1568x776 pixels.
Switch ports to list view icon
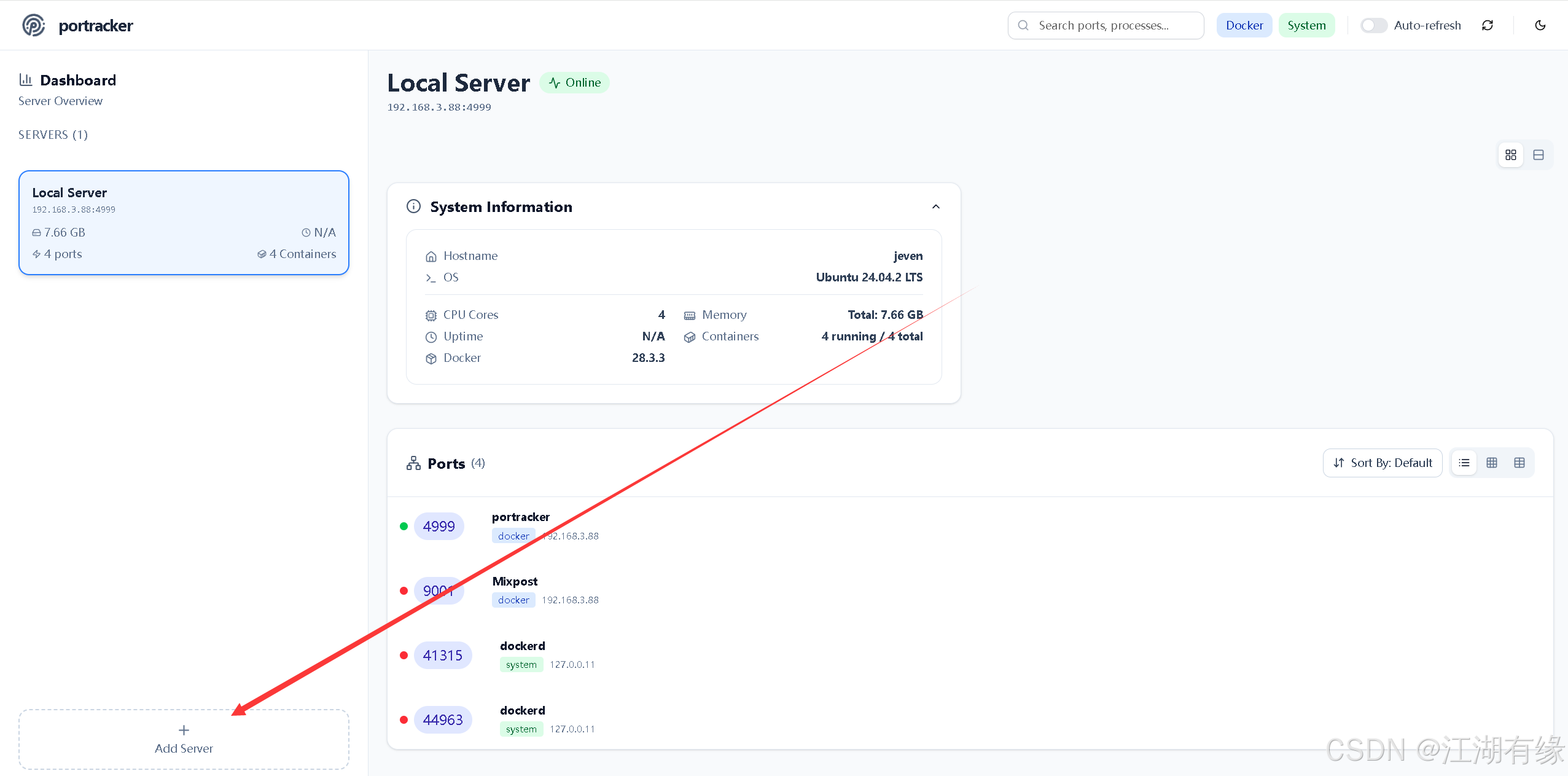pyautogui.click(x=1464, y=463)
